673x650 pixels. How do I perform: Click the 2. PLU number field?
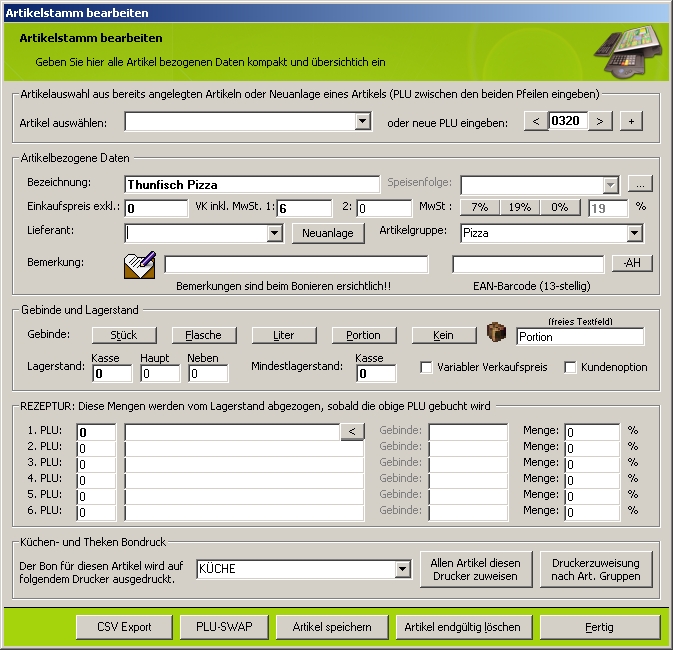click(x=96, y=448)
